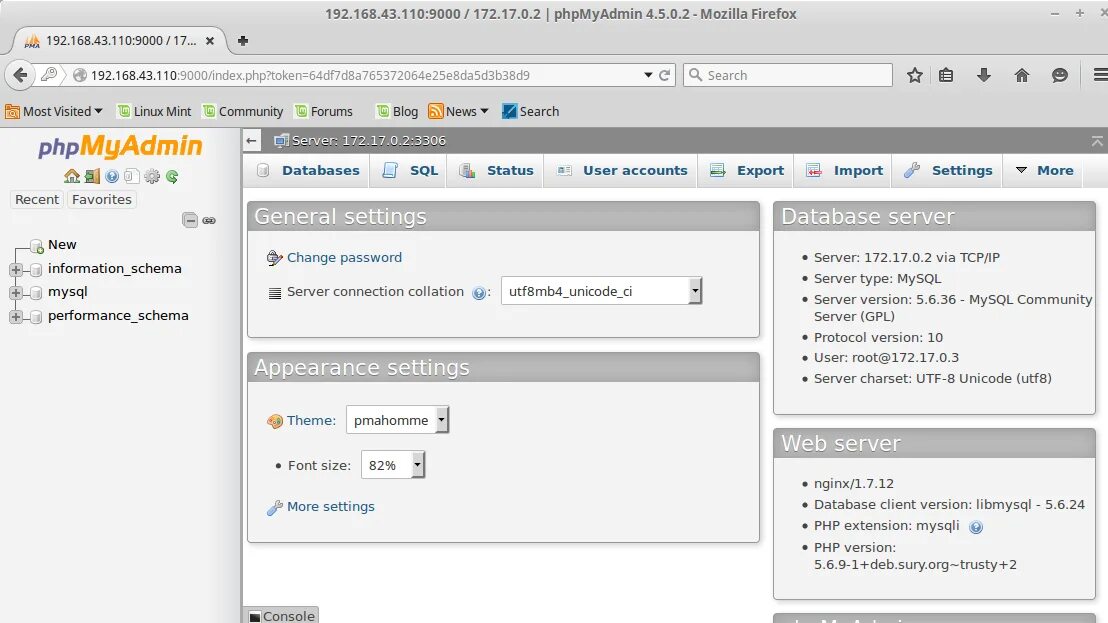The image size is (1108, 623).
Task: Expand the performance_schema tree node
Action: [x=16, y=317]
